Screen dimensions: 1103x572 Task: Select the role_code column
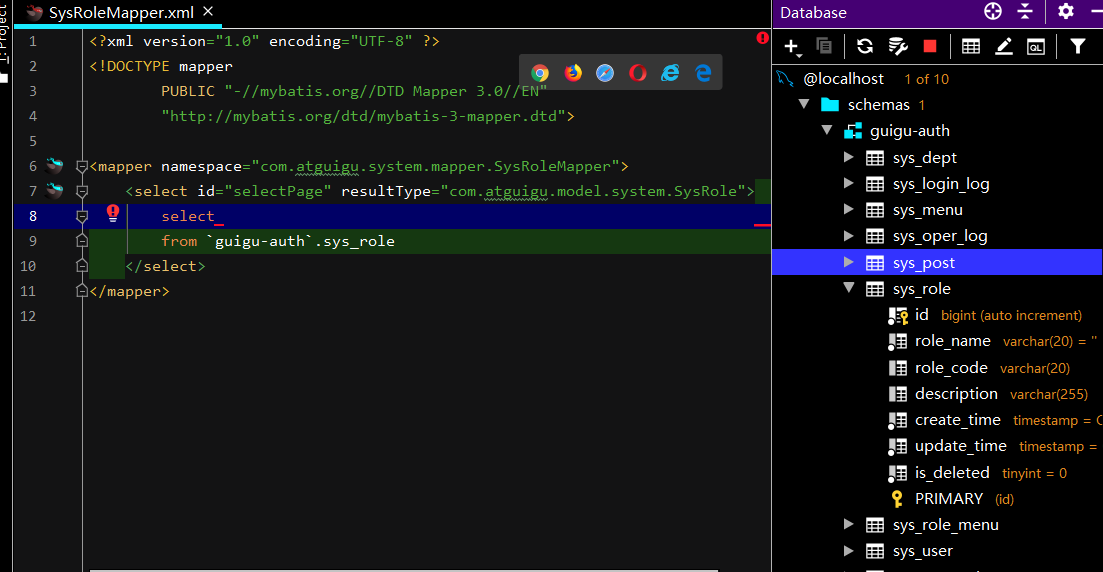click(937, 368)
